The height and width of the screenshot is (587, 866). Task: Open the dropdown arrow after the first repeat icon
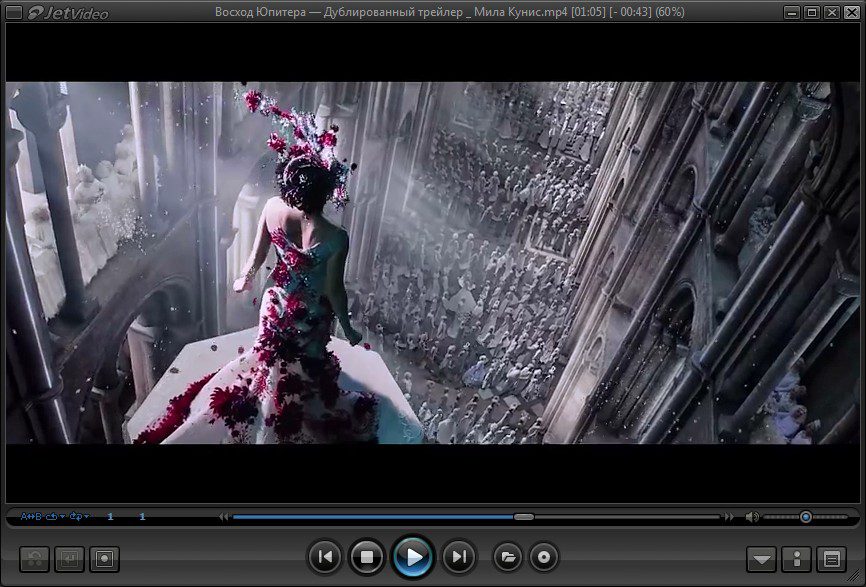pos(62,517)
